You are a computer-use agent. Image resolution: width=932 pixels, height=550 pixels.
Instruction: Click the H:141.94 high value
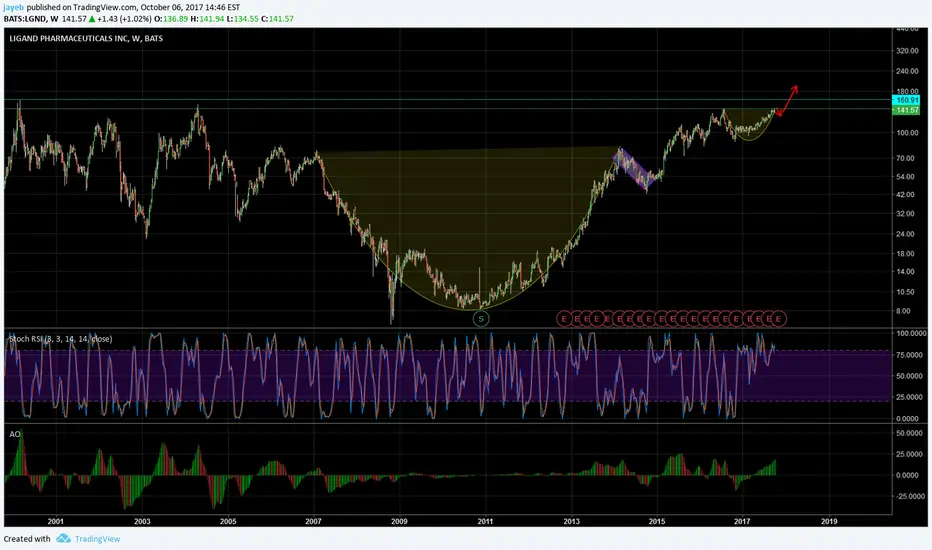(207, 18)
